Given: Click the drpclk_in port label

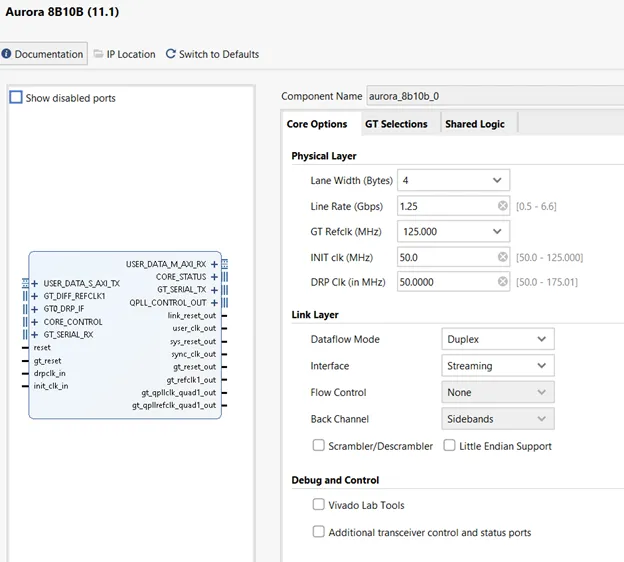Looking at the screenshot, I should 49,373.
